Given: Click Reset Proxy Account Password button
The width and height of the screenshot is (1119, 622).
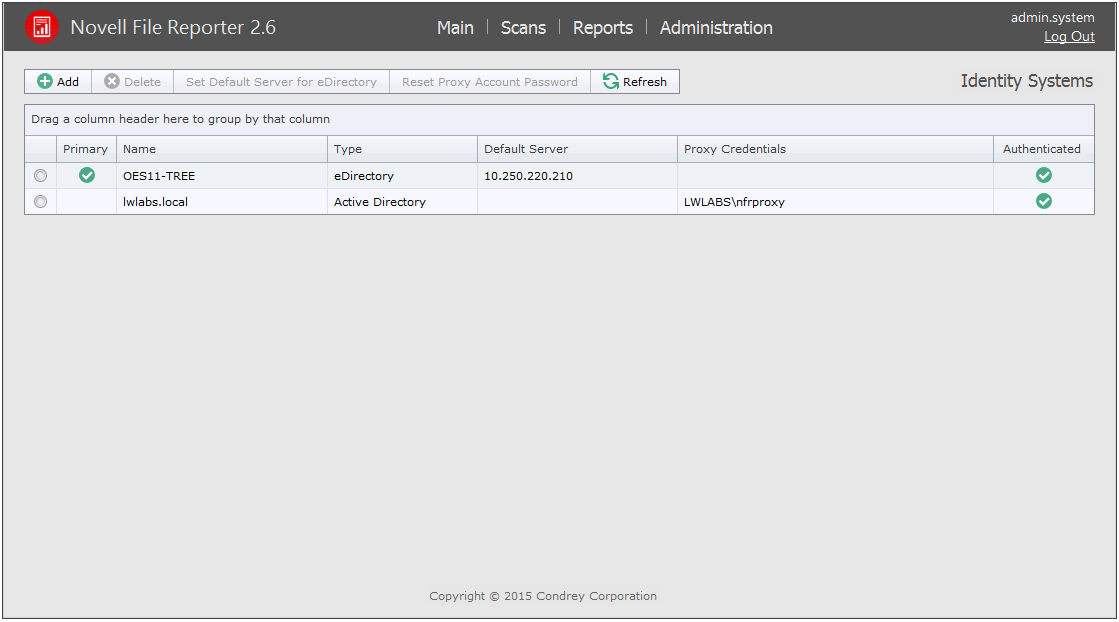Looking at the screenshot, I should pyautogui.click(x=490, y=82).
